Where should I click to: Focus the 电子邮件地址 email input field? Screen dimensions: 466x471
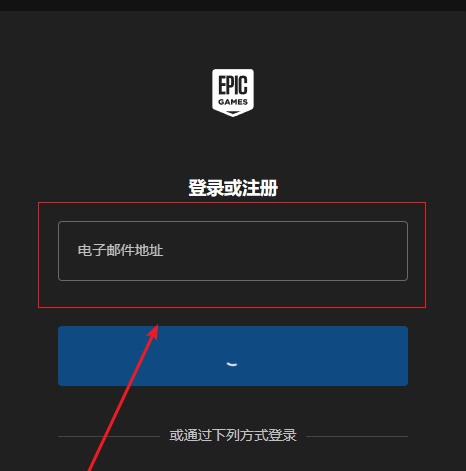233,251
